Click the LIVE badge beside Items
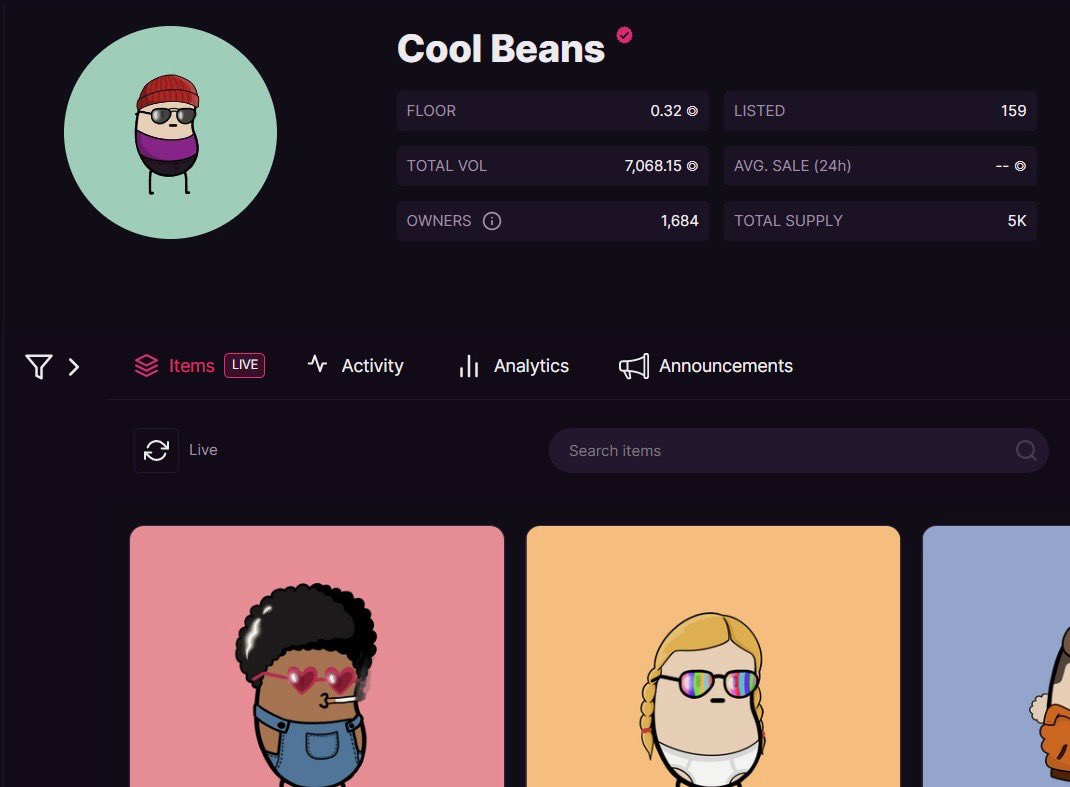The width and height of the screenshot is (1070, 787). point(244,365)
